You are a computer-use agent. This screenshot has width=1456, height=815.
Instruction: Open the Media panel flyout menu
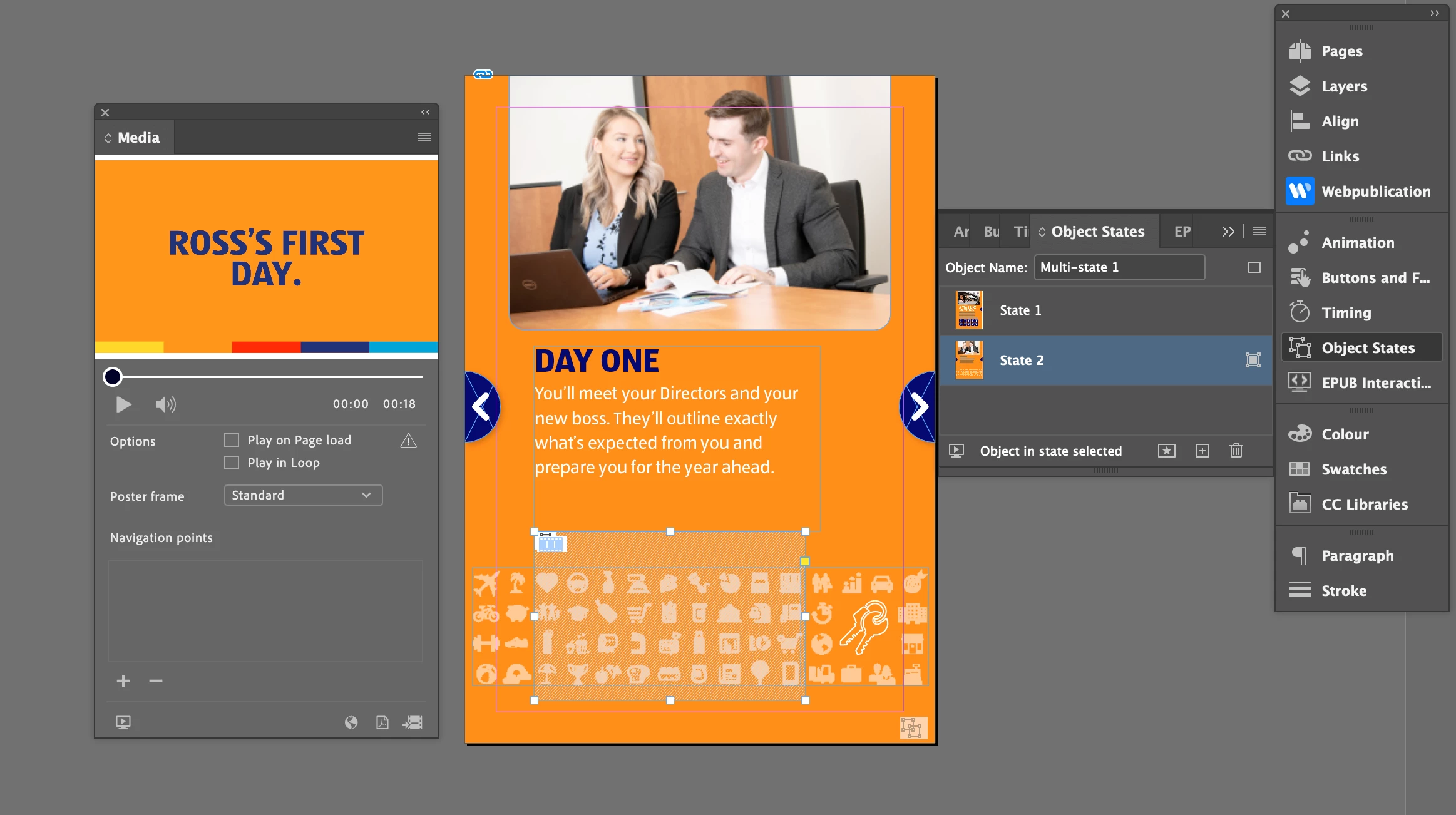point(424,137)
